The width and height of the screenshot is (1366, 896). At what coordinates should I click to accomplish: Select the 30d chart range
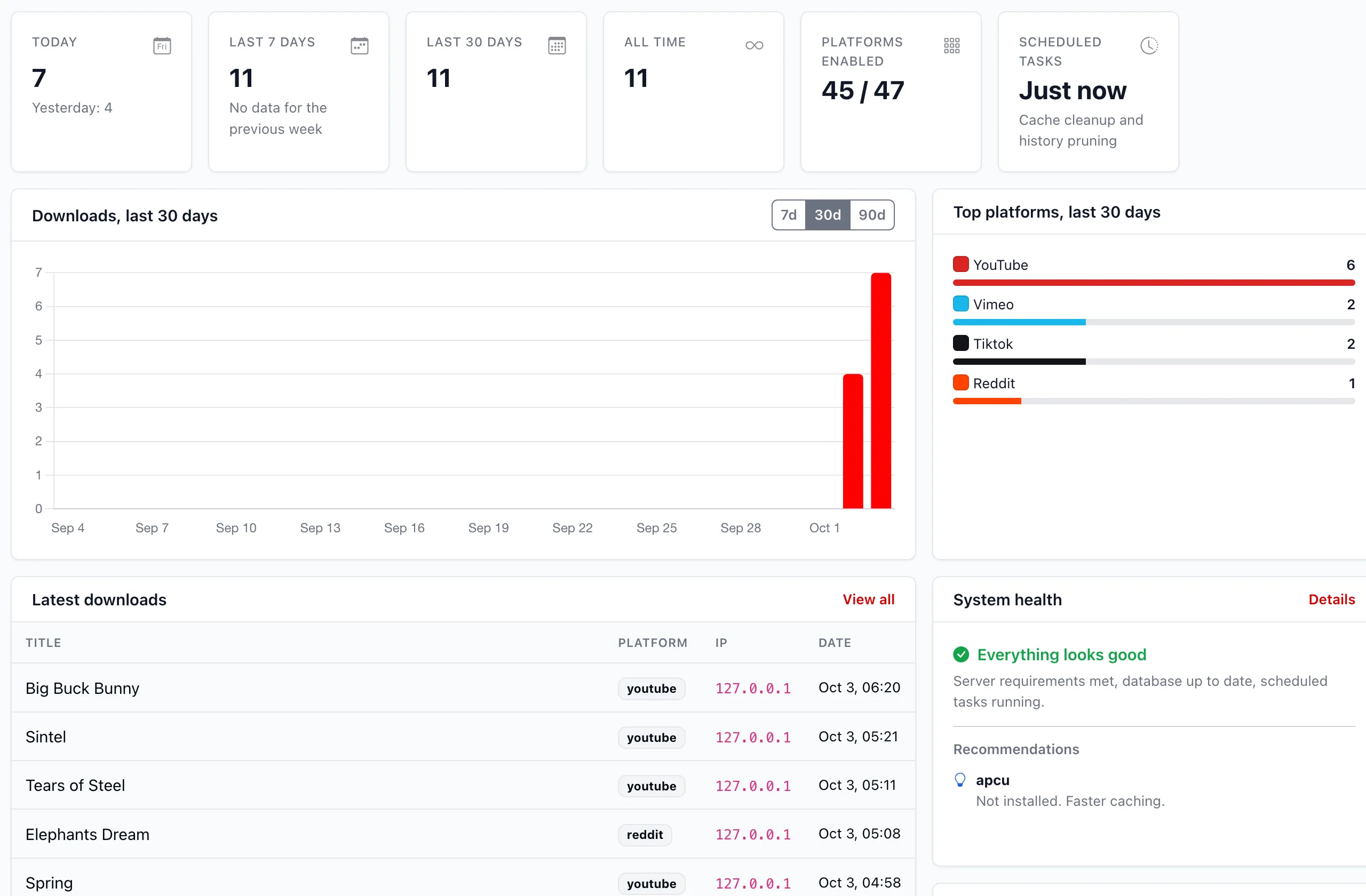coord(828,215)
